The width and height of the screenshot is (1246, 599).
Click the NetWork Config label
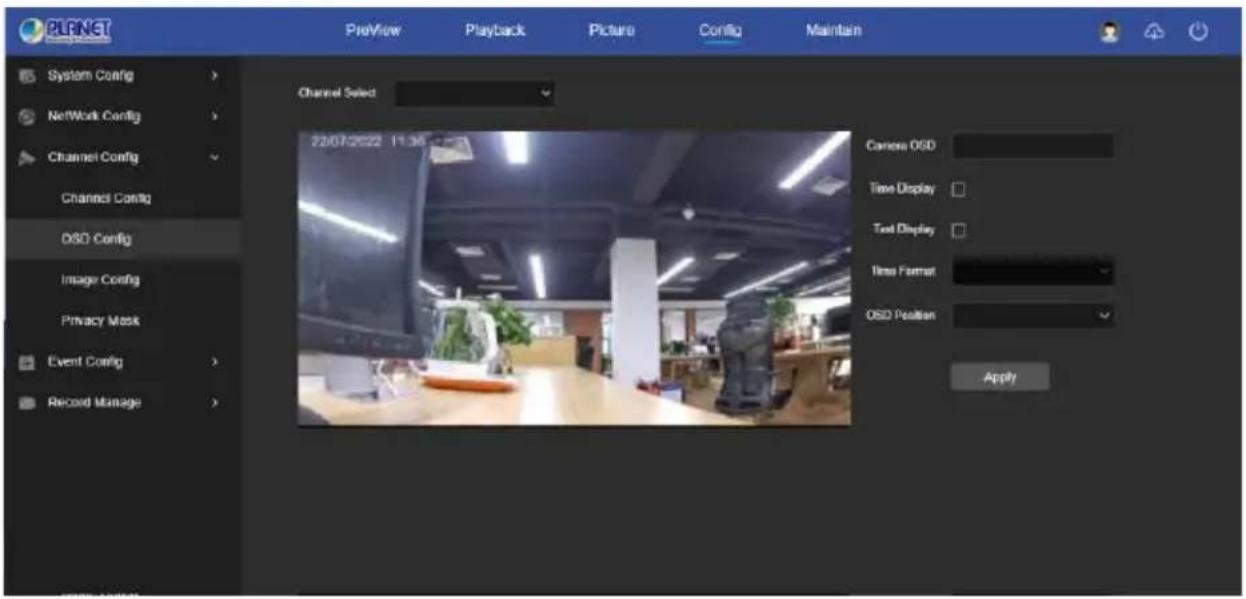click(x=94, y=117)
